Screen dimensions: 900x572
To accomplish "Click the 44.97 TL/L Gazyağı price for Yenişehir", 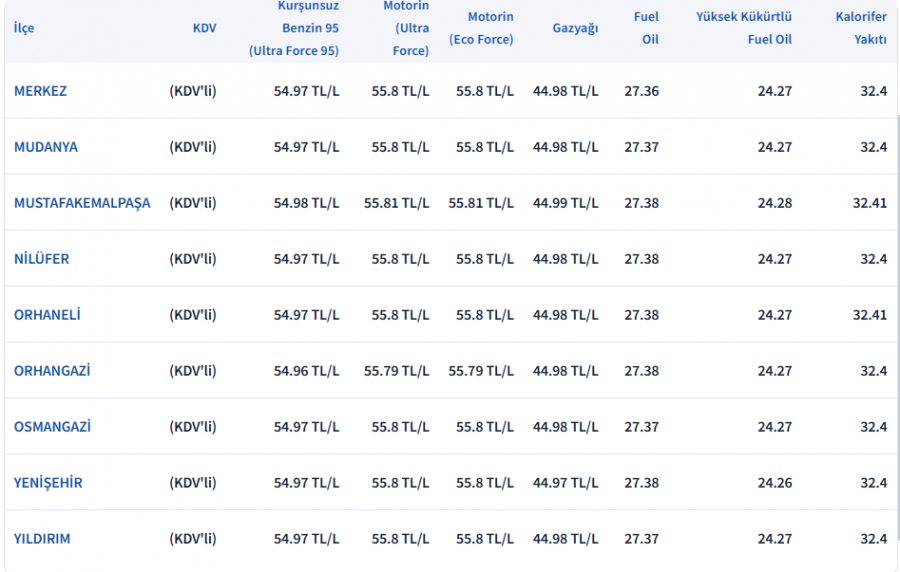I will [565, 483].
